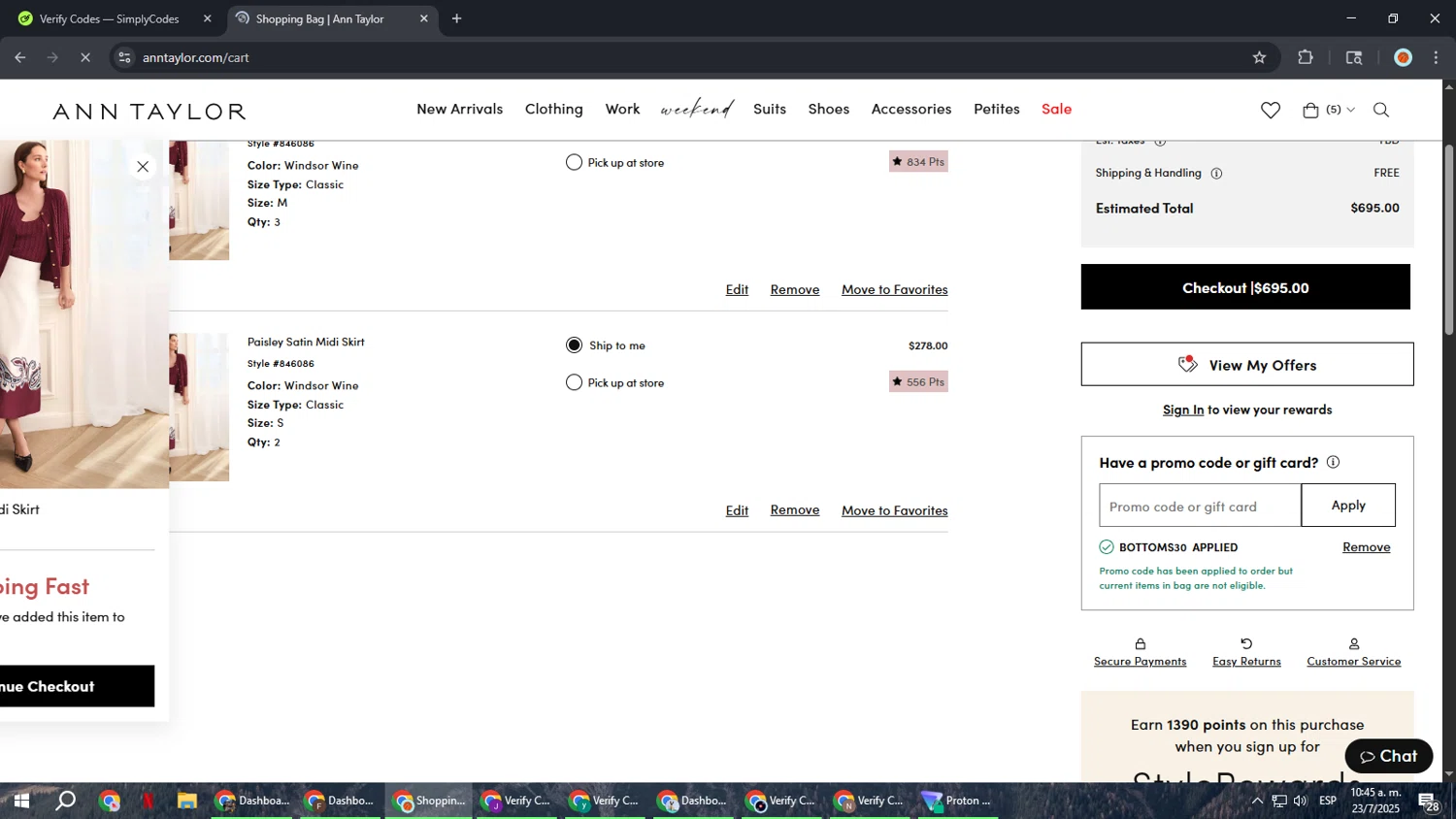1456x819 pixels.
Task: Click the Shipping & Handling info icon
Action: click(1216, 174)
